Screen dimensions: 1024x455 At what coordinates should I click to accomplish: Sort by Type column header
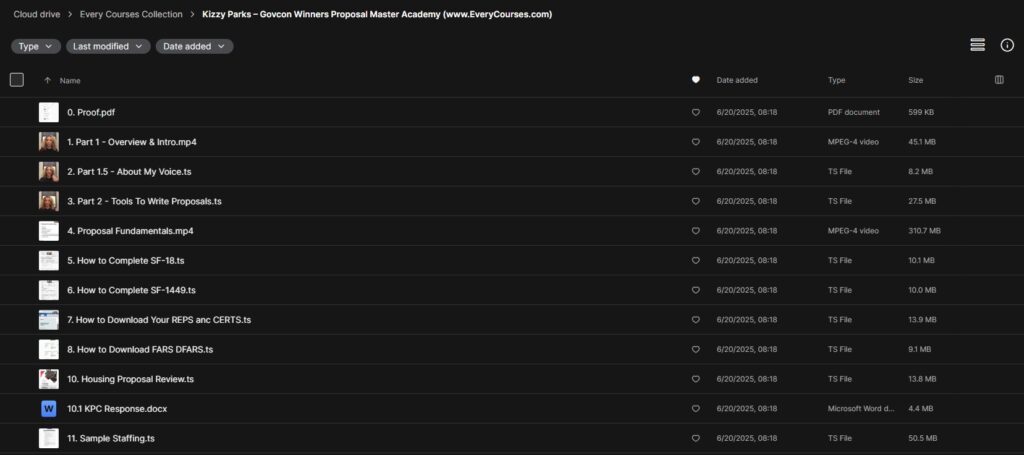836,80
